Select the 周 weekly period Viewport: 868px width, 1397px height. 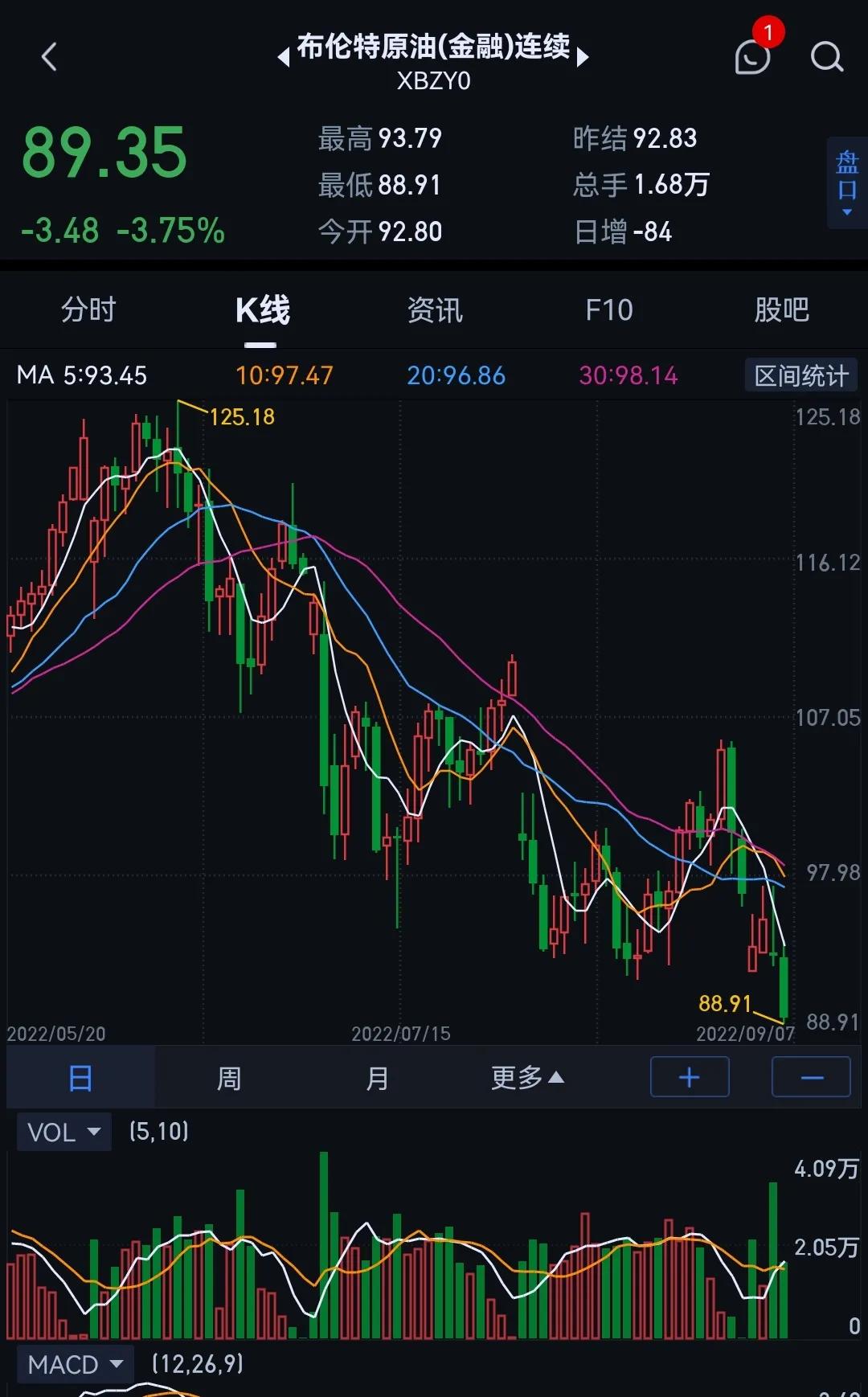[229, 1078]
